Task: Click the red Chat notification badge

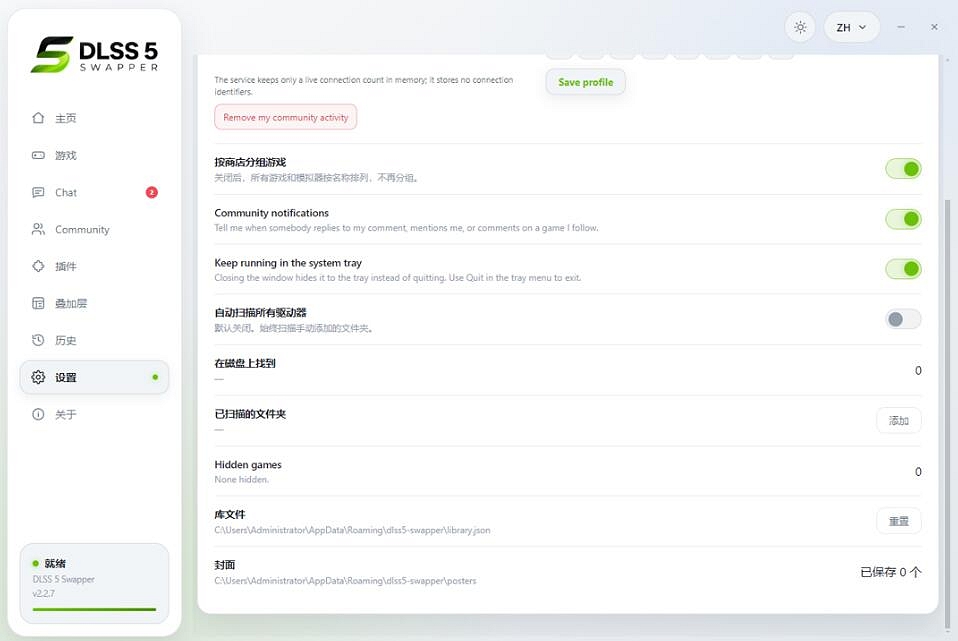Action: click(152, 192)
